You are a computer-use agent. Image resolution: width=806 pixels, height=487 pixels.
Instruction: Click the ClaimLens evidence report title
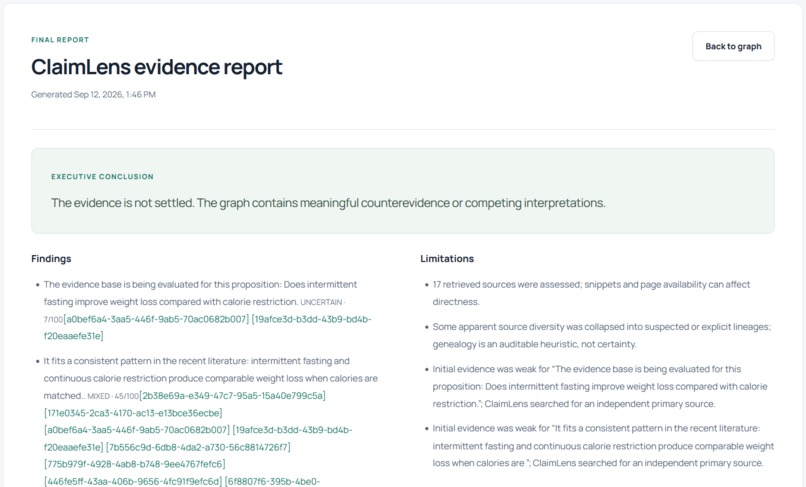click(157, 67)
